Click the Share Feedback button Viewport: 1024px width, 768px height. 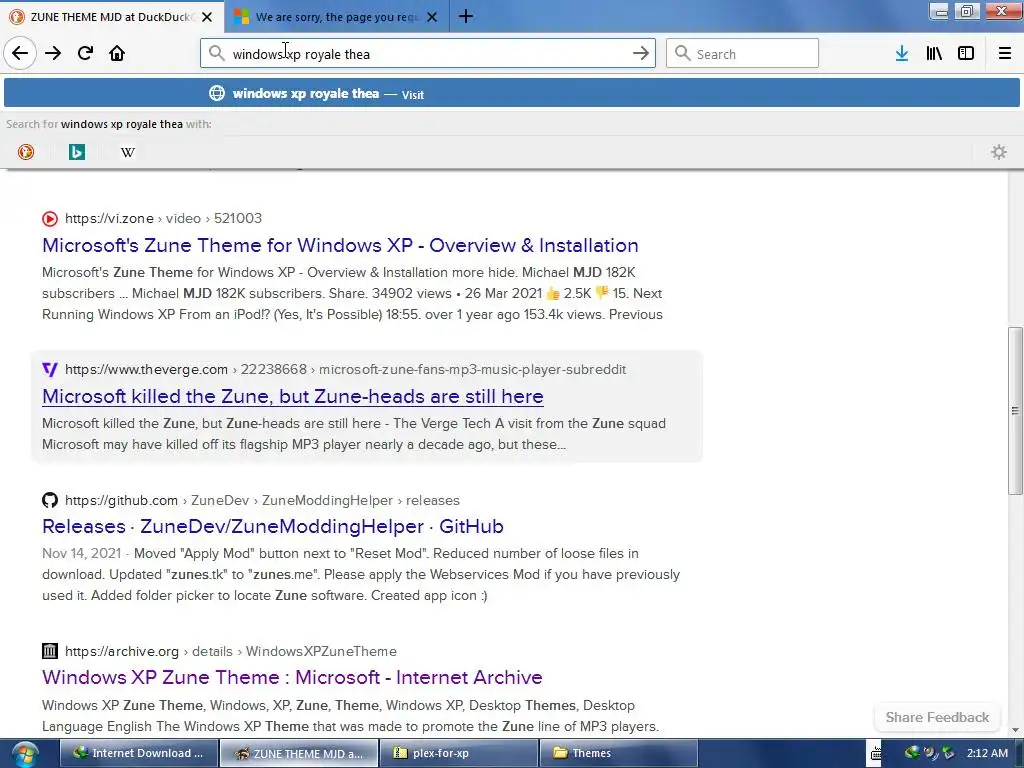[937, 717]
